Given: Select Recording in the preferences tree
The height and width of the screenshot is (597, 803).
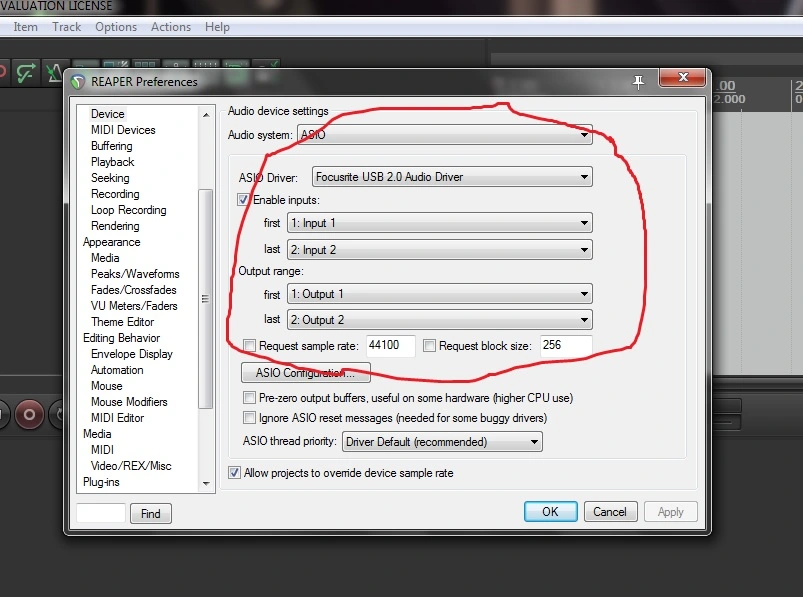Looking at the screenshot, I should point(115,194).
